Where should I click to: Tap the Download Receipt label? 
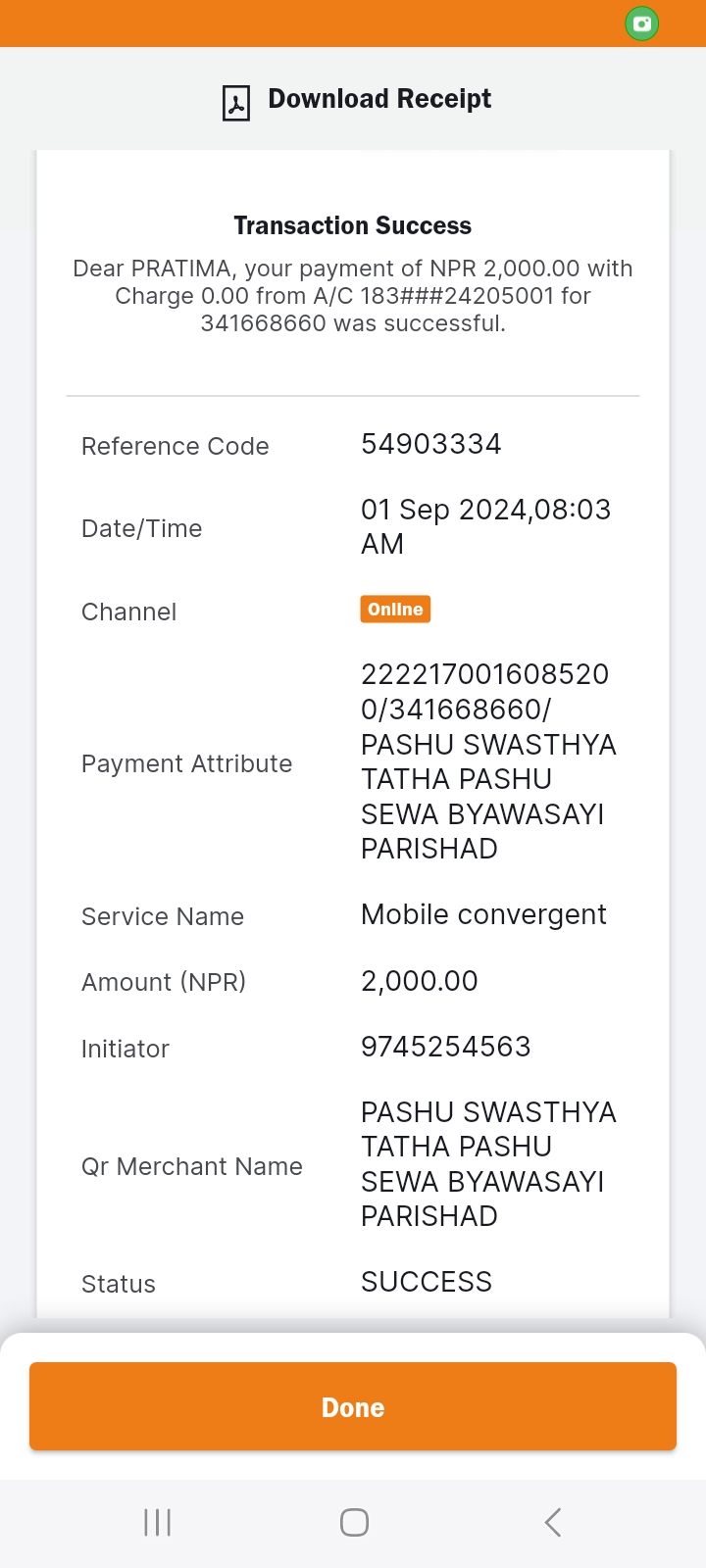click(379, 99)
